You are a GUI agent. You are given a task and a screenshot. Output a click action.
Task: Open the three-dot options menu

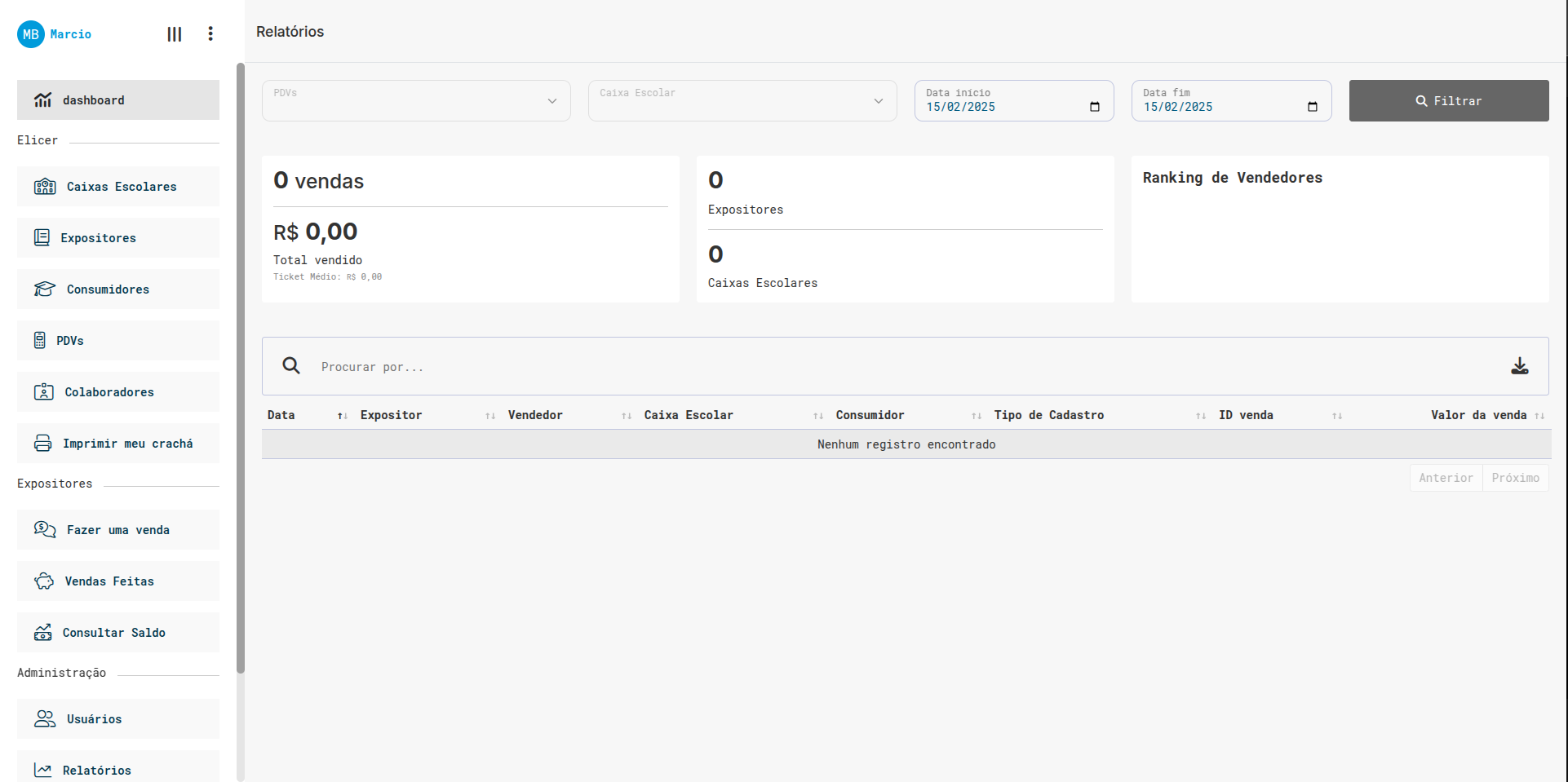point(210,33)
